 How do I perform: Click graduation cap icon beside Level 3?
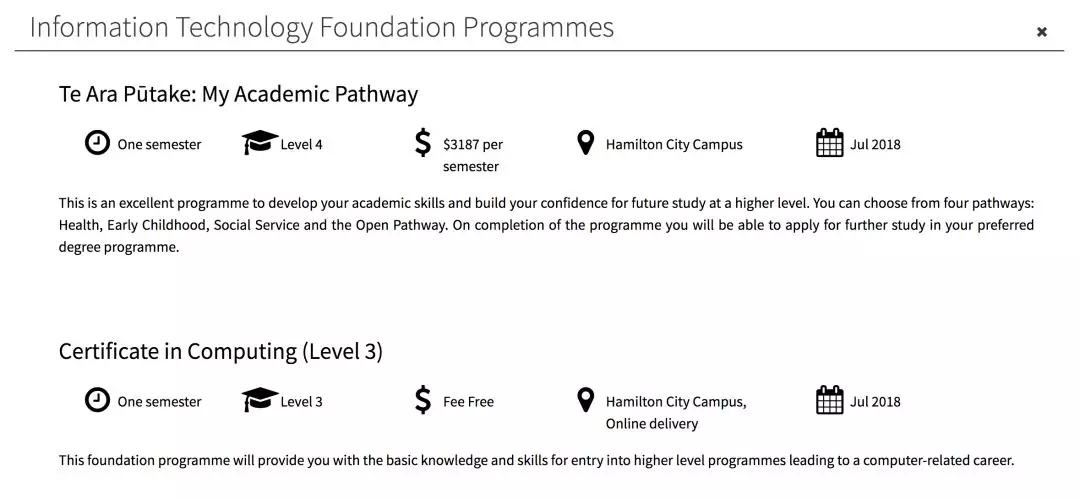(x=260, y=400)
